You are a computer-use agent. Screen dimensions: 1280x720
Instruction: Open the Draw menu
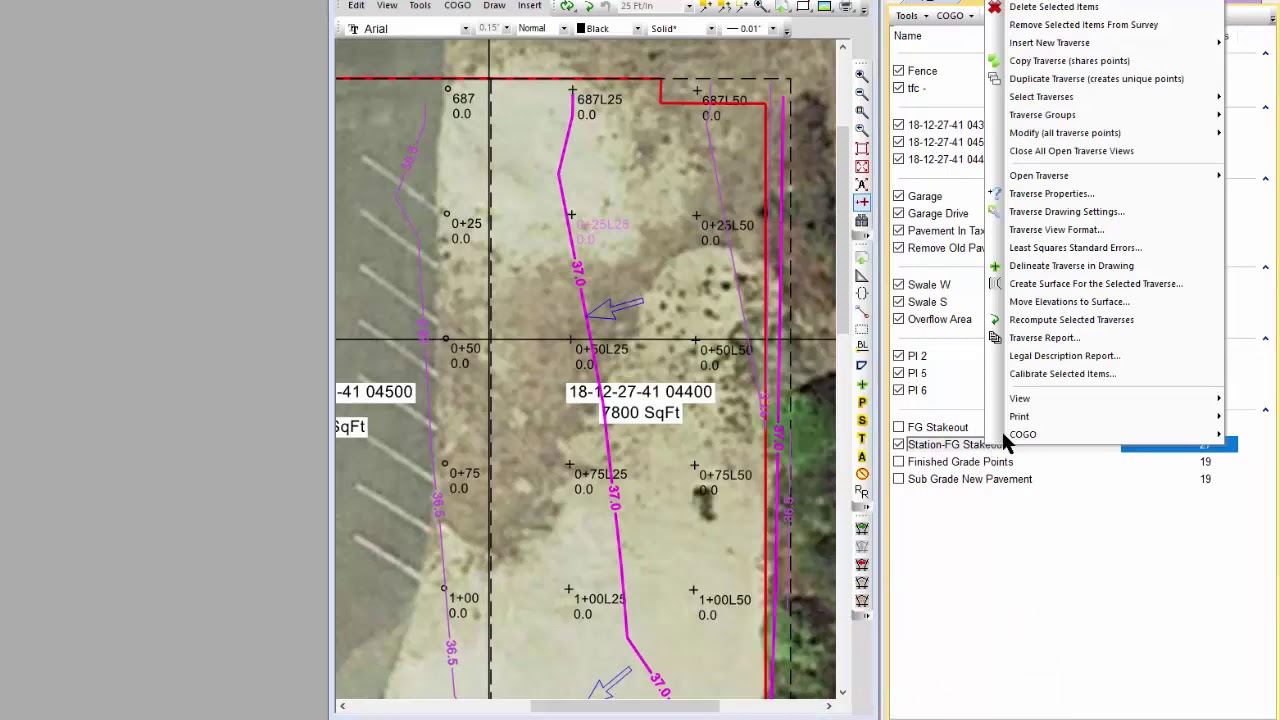pos(494,6)
